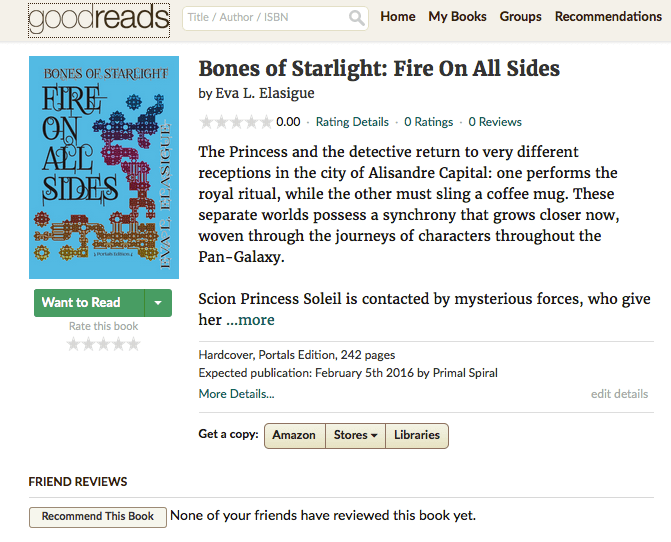Go to My Books
Viewport: 671px width, 542px height.
click(457, 17)
